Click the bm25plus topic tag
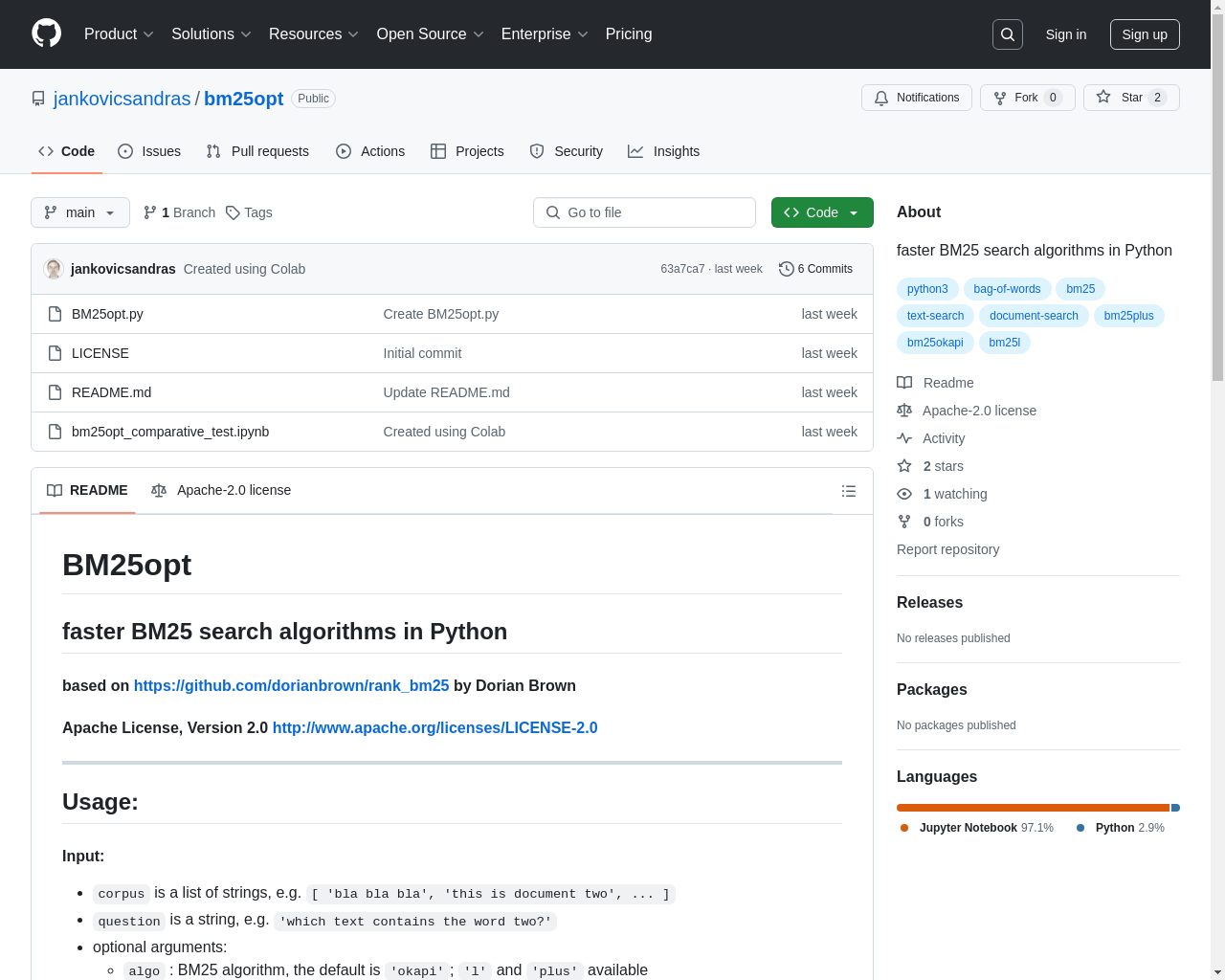The width and height of the screenshot is (1225, 980). pos(1129,316)
